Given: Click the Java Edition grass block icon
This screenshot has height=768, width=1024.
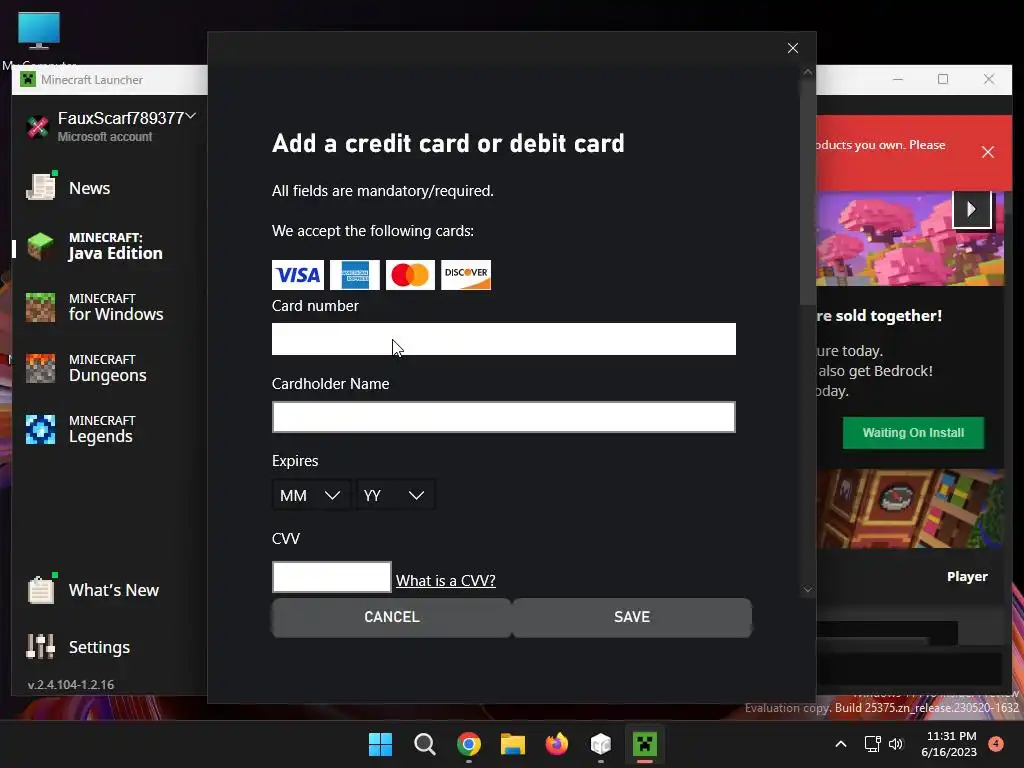Looking at the screenshot, I should (40, 247).
